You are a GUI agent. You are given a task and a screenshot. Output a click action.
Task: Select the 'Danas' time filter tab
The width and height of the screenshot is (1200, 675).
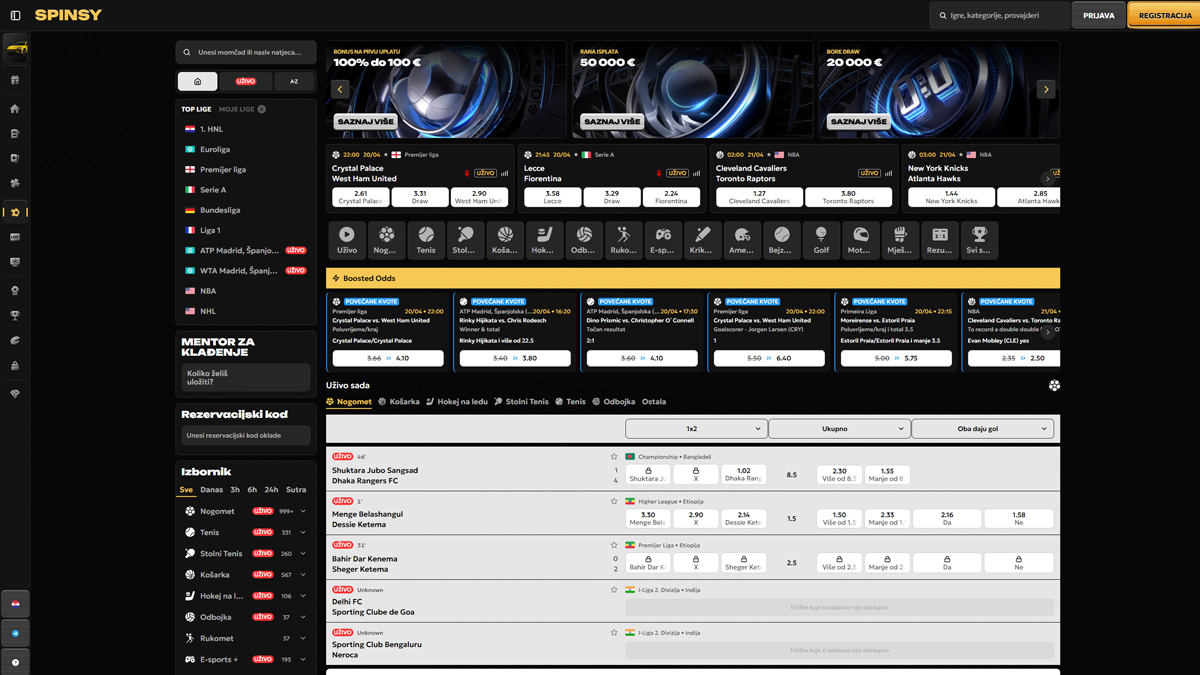(211, 490)
